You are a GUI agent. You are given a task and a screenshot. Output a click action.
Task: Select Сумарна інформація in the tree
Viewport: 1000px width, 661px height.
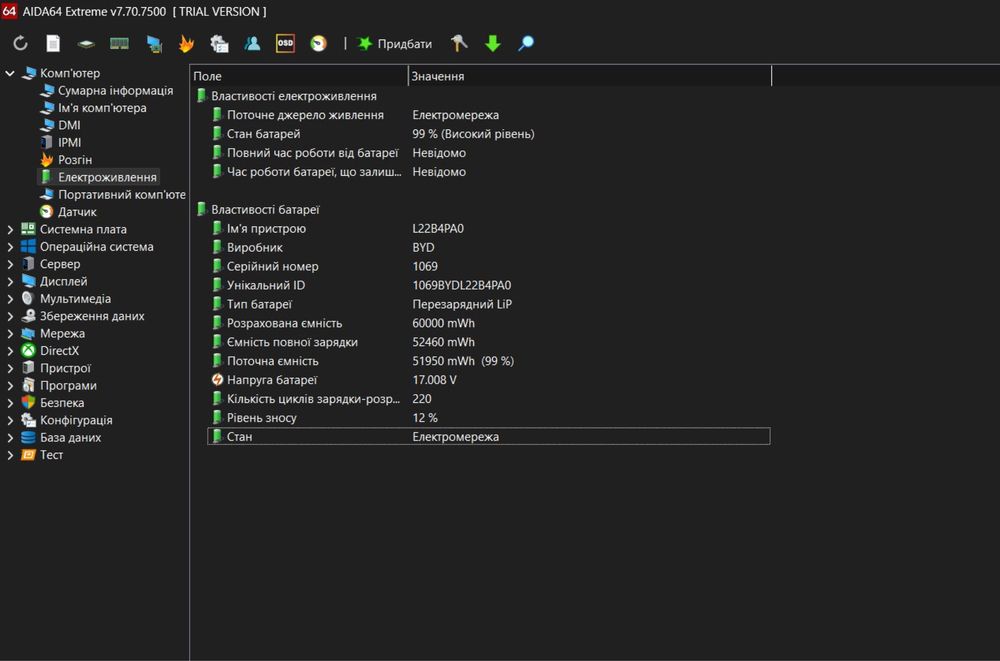click(x=115, y=91)
